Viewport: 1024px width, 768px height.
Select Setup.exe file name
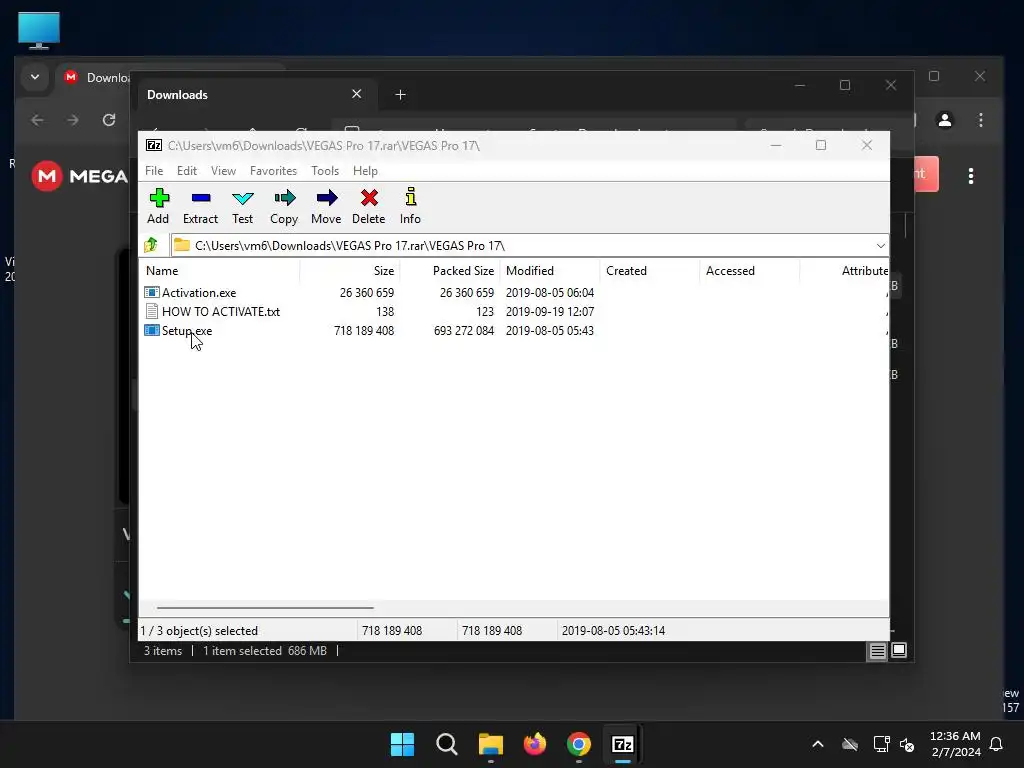[187, 330]
